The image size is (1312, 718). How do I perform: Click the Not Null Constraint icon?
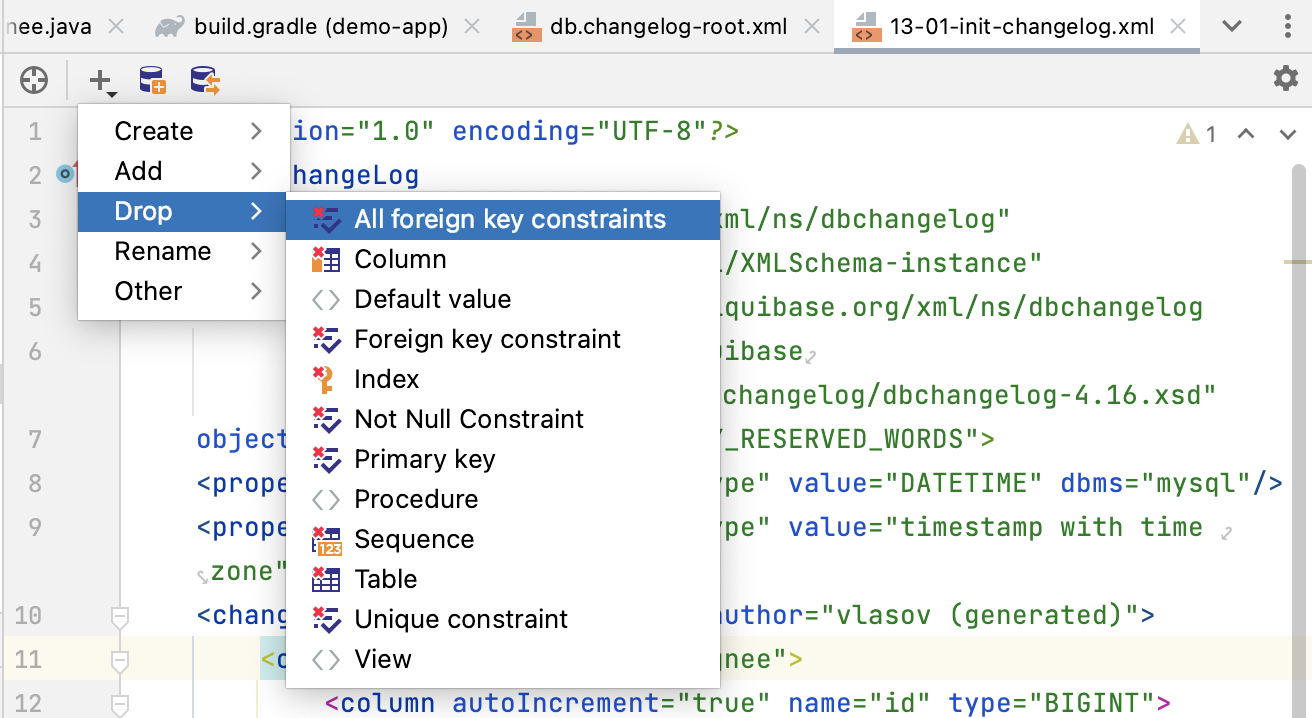pos(326,419)
